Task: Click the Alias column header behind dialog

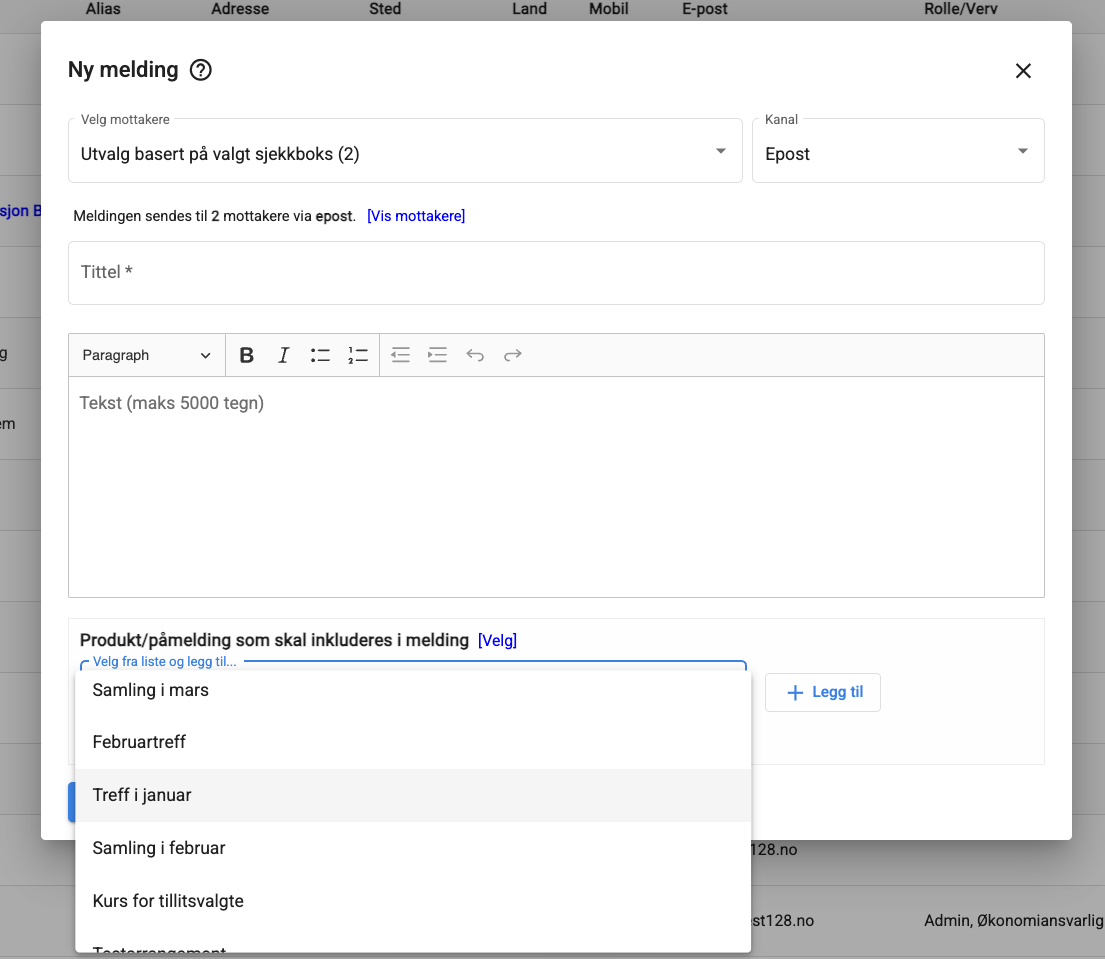Action: point(103,9)
